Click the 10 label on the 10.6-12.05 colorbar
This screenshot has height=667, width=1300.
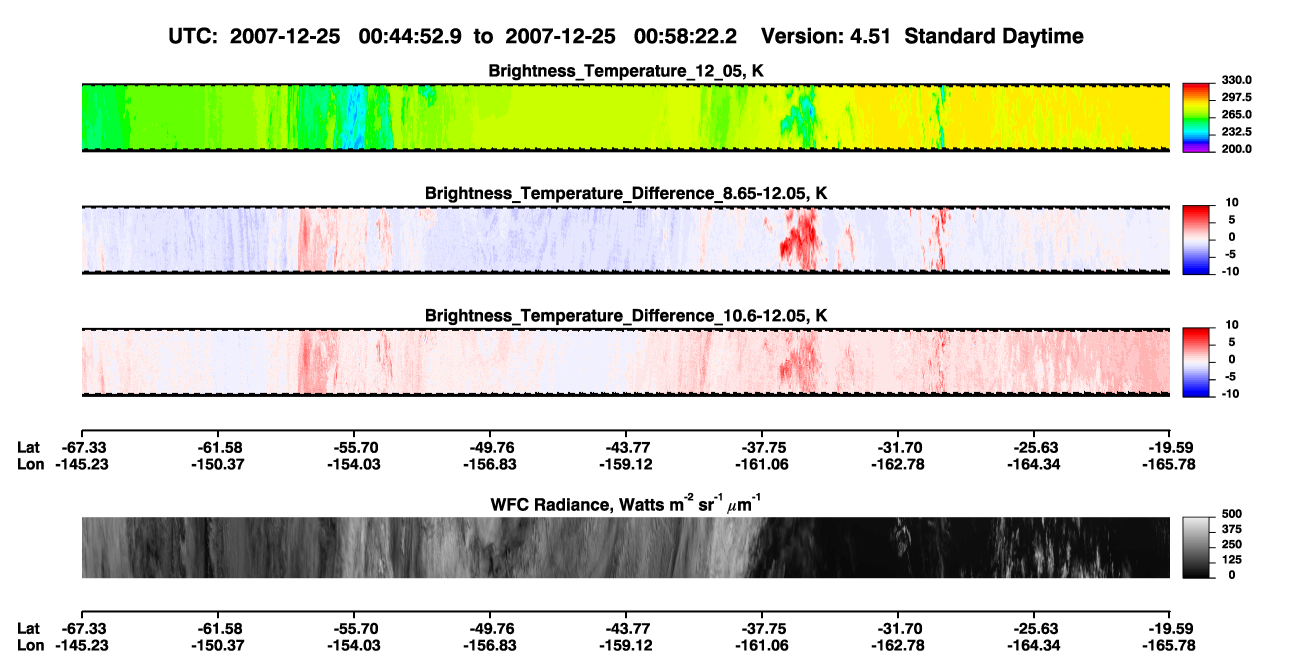tap(1231, 325)
